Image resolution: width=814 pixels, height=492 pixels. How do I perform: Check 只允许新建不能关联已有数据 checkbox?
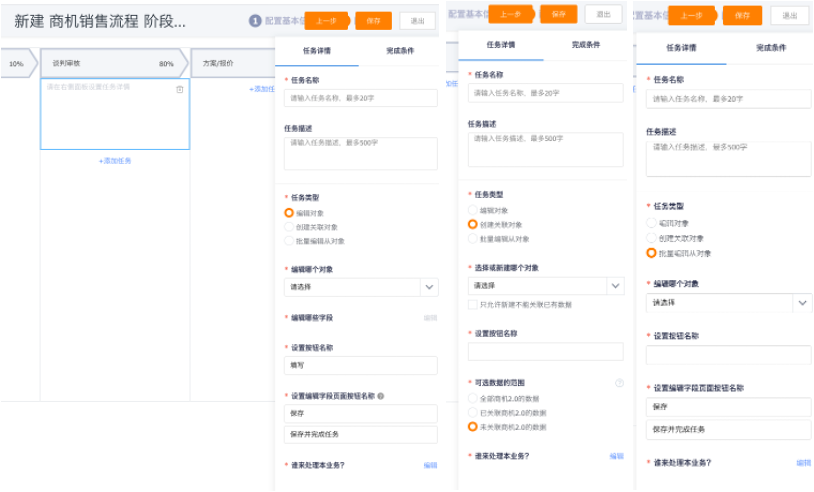click(x=473, y=303)
